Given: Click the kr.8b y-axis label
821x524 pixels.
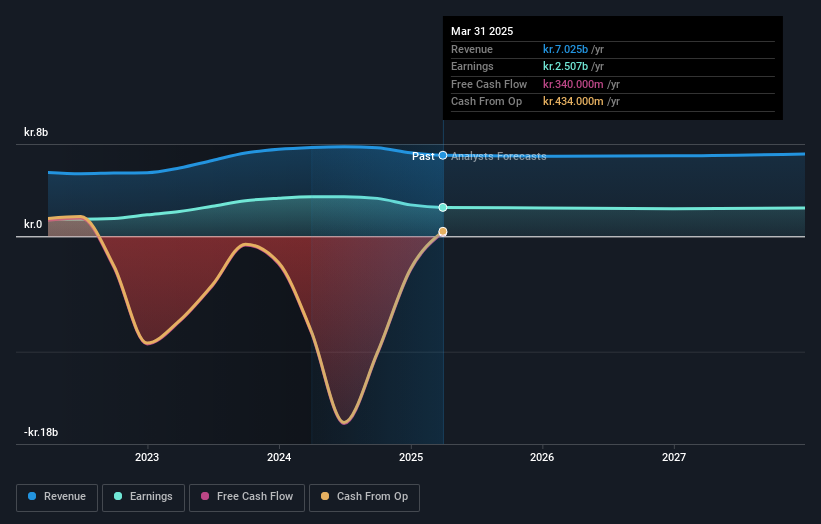Looking at the screenshot, I should click(36, 132).
